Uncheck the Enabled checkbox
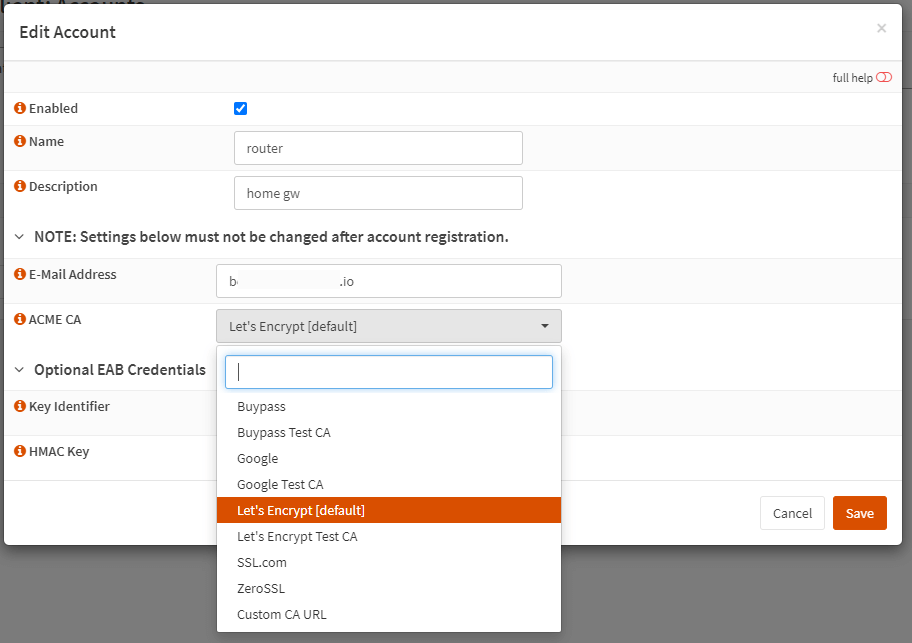 240,109
